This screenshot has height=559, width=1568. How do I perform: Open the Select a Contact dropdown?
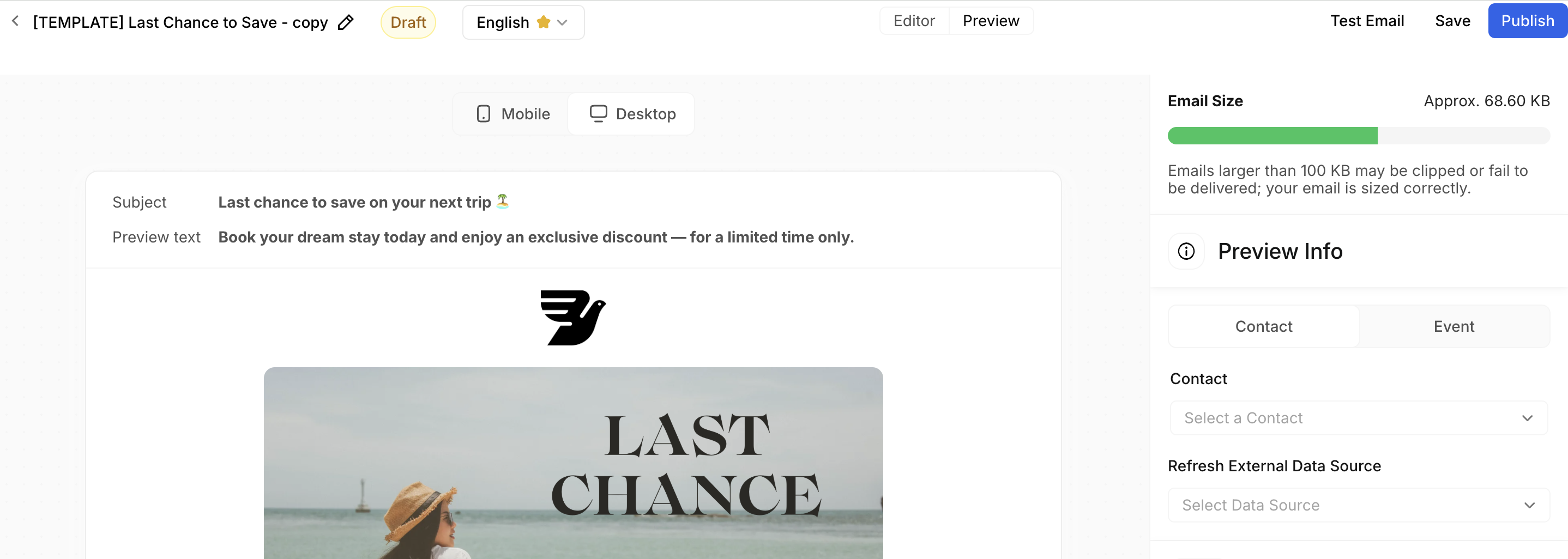[1358, 418]
